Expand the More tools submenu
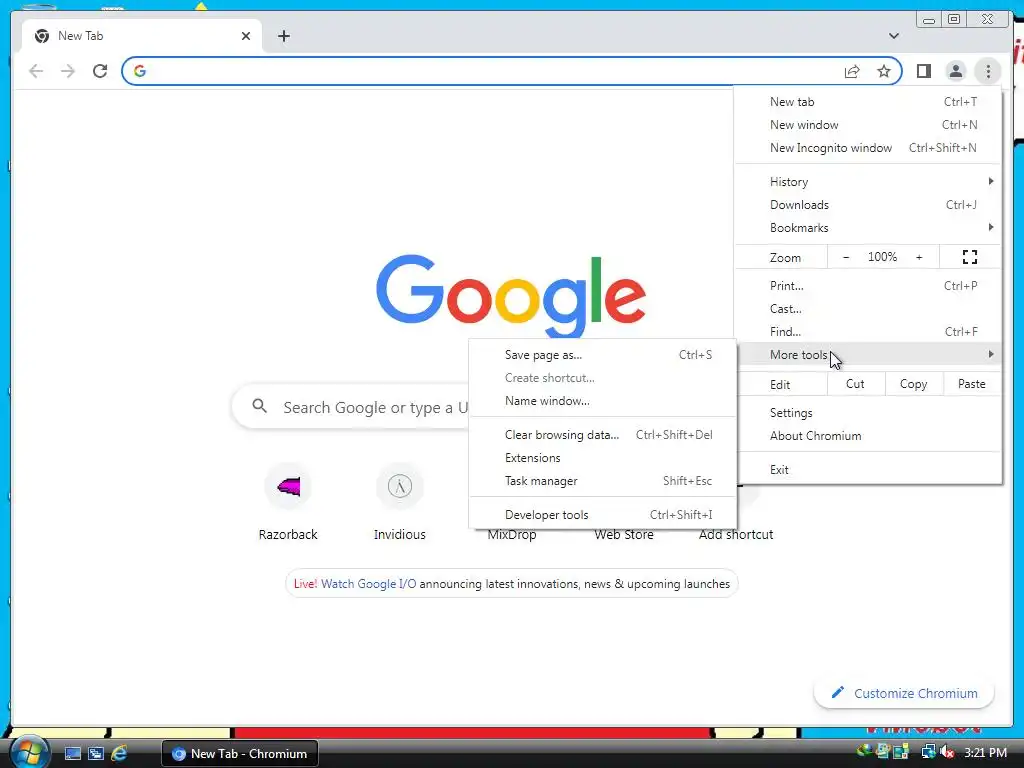 point(869,355)
